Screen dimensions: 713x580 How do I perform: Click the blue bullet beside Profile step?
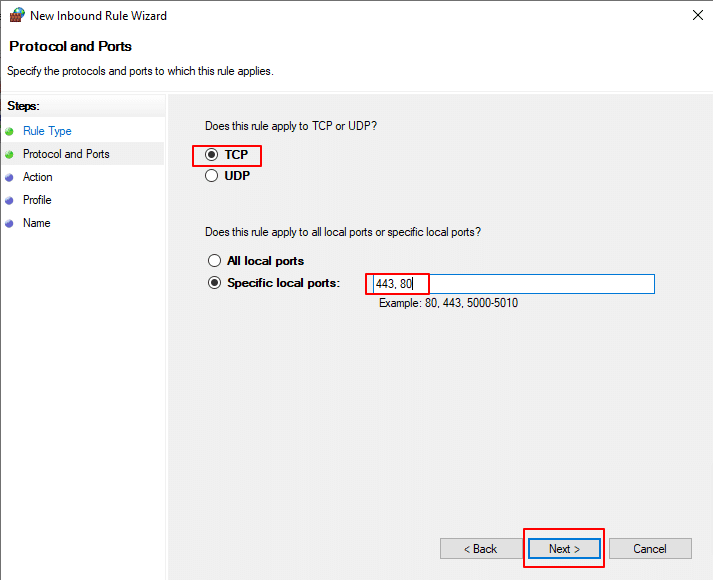coord(10,200)
